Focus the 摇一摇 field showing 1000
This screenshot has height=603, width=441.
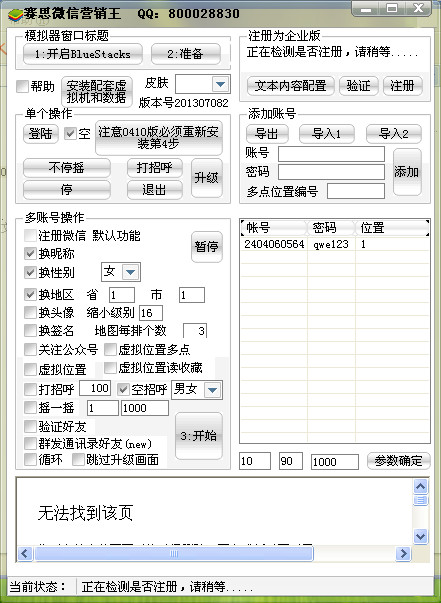click(145, 408)
